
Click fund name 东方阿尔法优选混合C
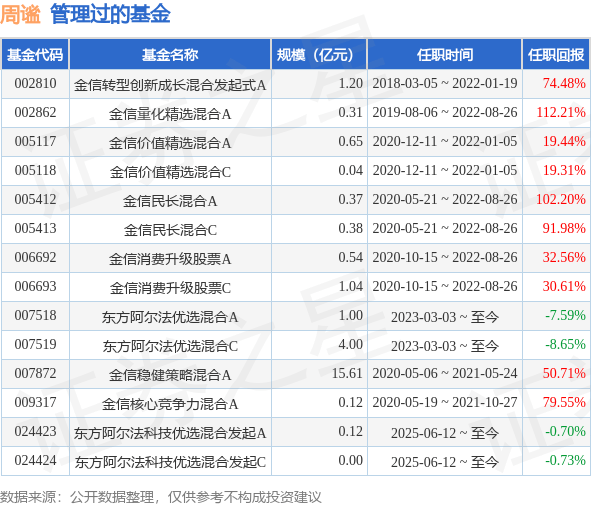click(170, 347)
